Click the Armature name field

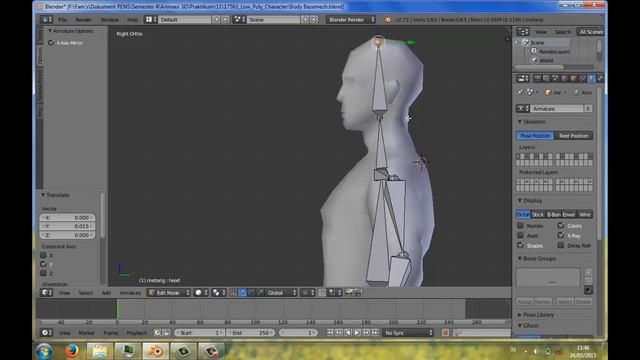coord(558,109)
